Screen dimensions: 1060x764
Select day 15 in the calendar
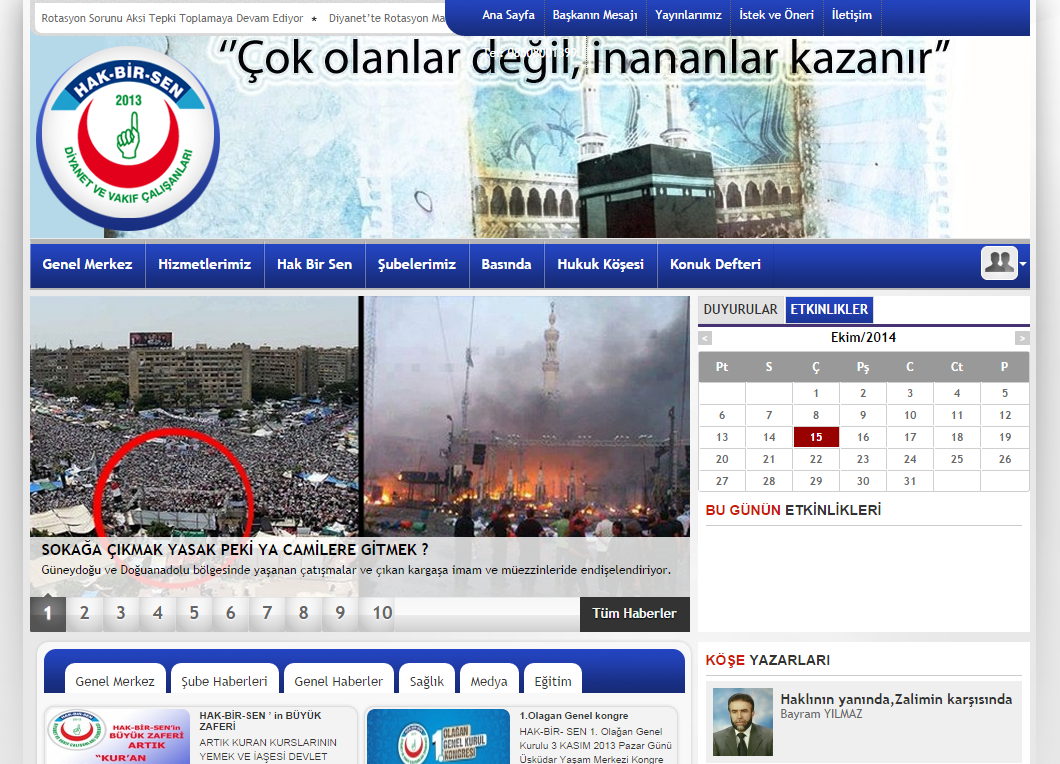(816, 437)
